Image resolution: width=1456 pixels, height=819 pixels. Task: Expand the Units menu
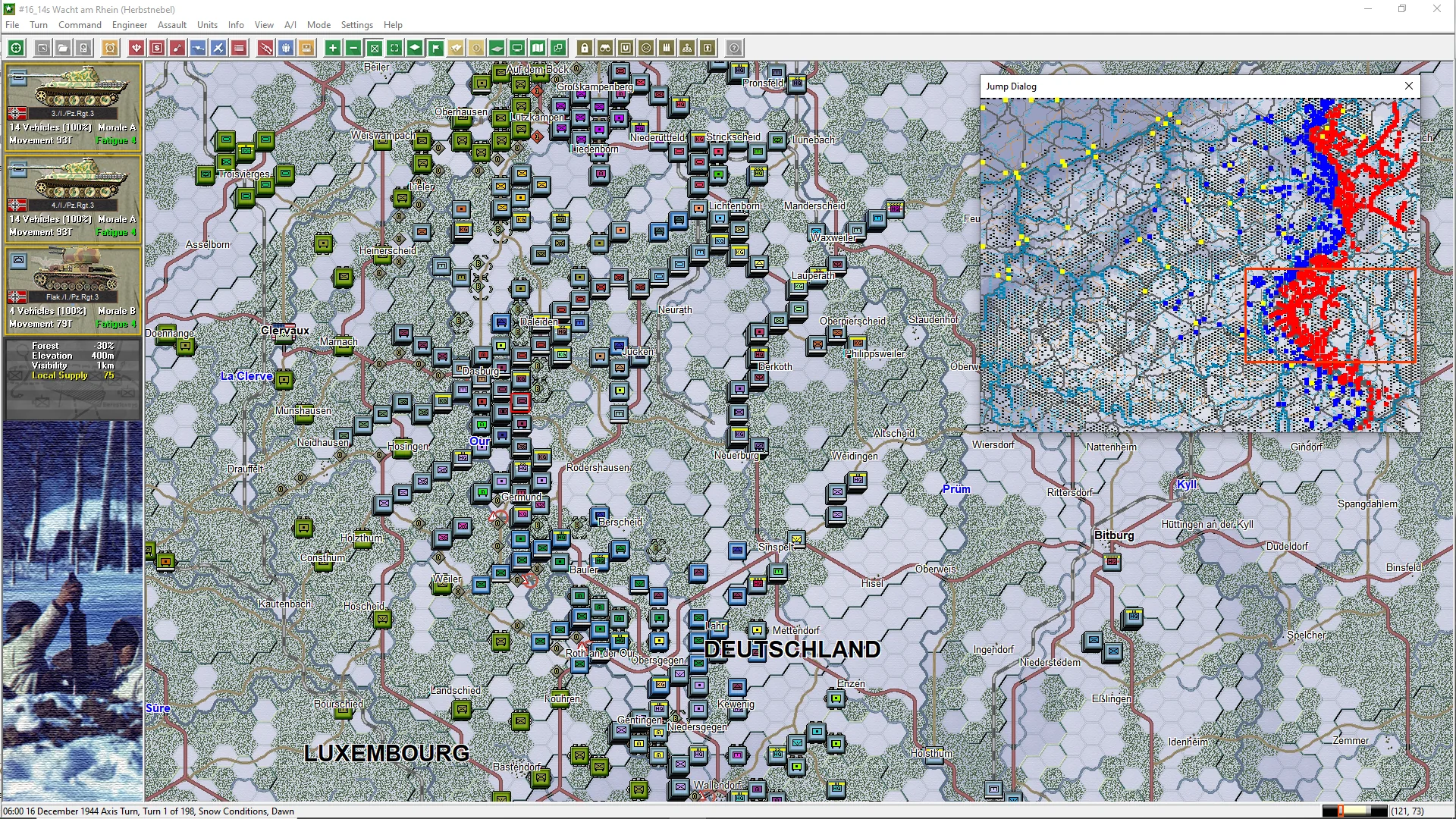coord(207,25)
